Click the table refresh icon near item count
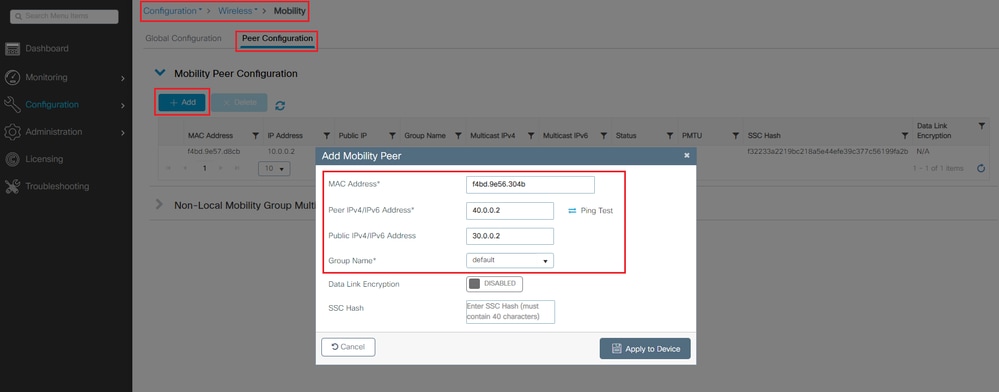This screenshot has width=999, height=392. (x=981, y=168)
